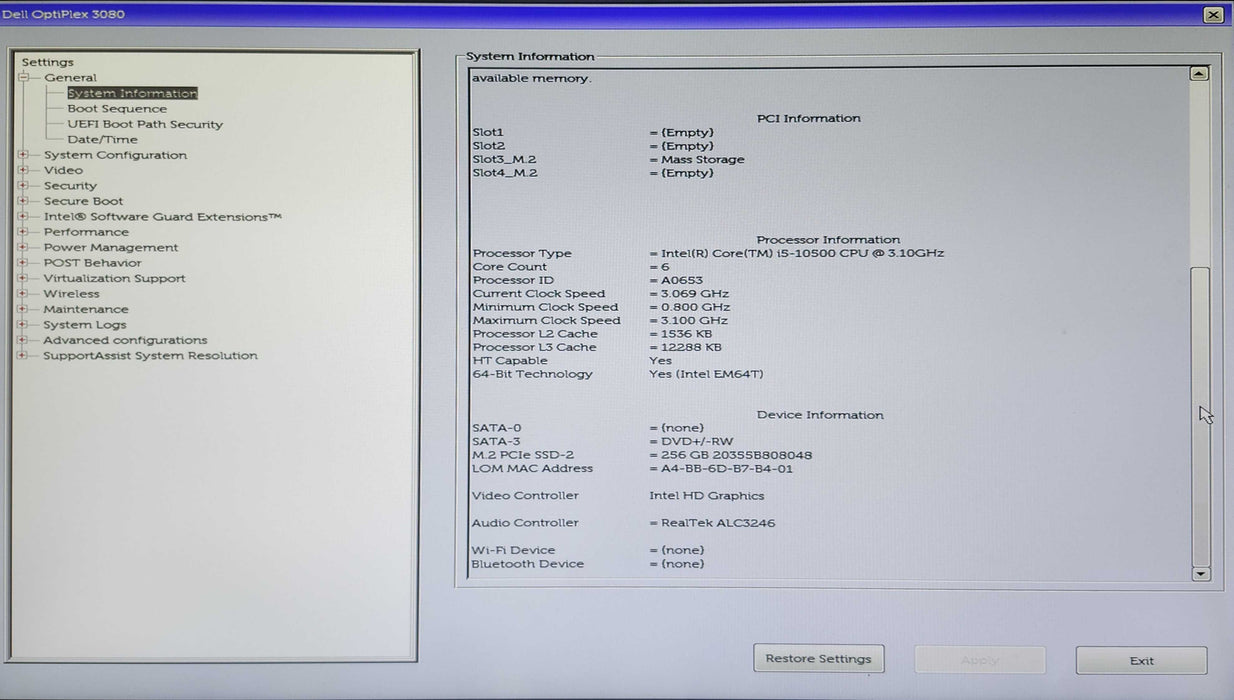Viewport: 1234px width, 700px height.
Task: Click the M.2 PCIe SSD-2 value
Action: pos(736,455)
